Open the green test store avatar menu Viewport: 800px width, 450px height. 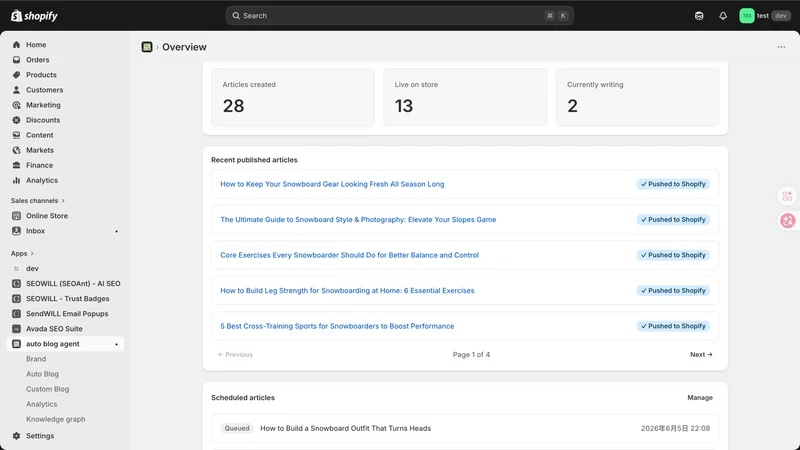pyautogui.click(x=746, y=16)
